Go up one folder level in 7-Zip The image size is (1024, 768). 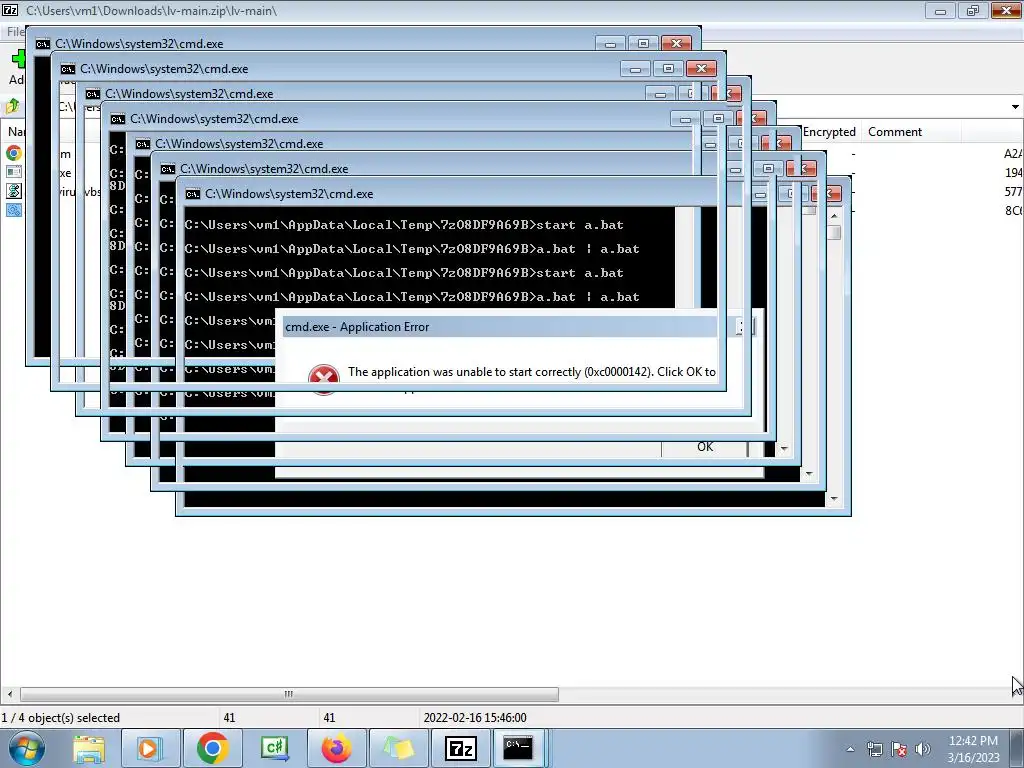pyautogui.click(x=12, y=106)
